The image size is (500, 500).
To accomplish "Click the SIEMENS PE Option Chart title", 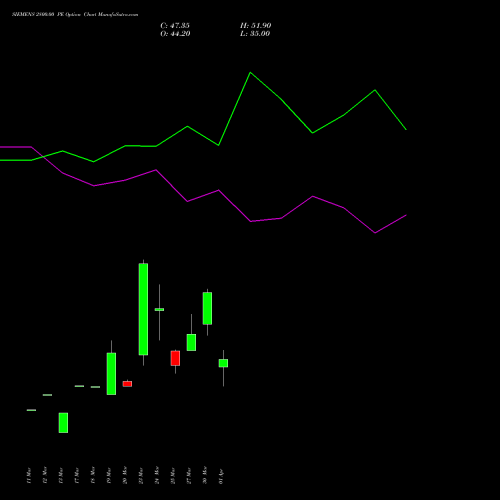I will point(75,15).
